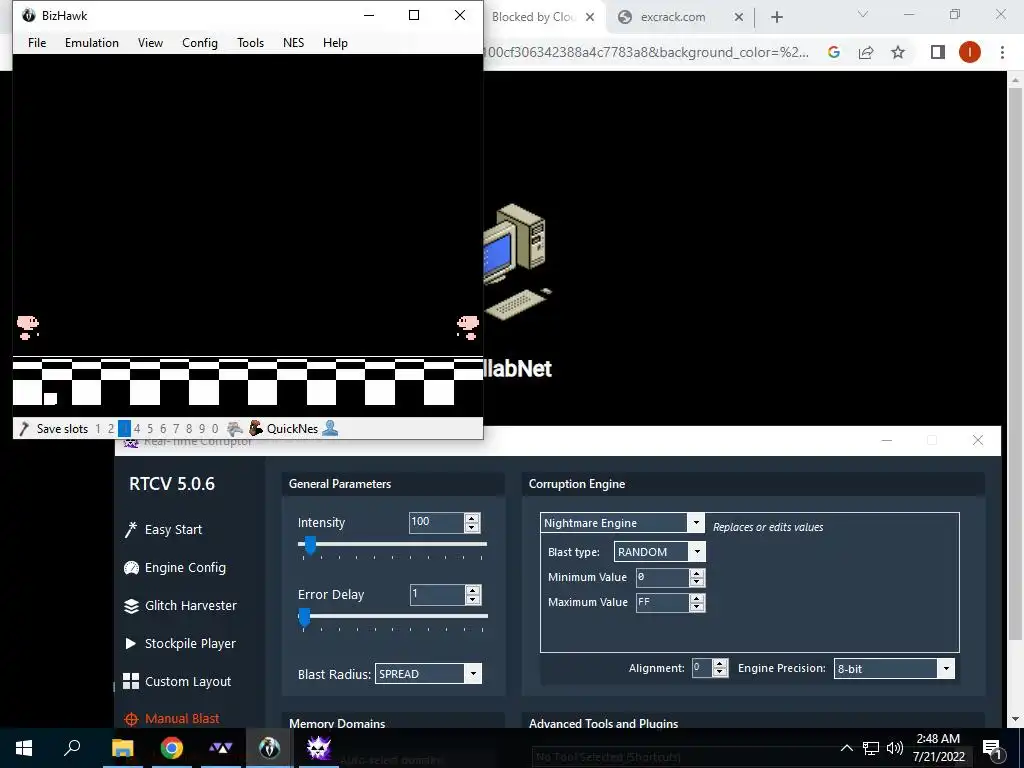Decrease Maximum Value with down arrow

[697, 607]
